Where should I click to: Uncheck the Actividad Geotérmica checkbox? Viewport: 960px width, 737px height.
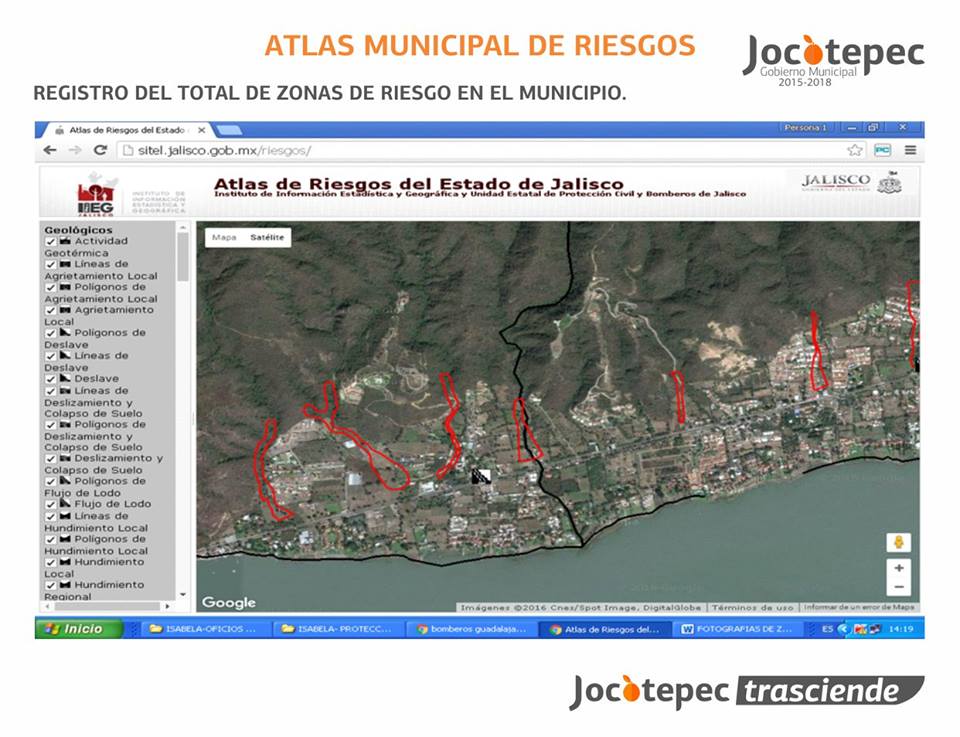pyautogui.click(x=49, y=242)
